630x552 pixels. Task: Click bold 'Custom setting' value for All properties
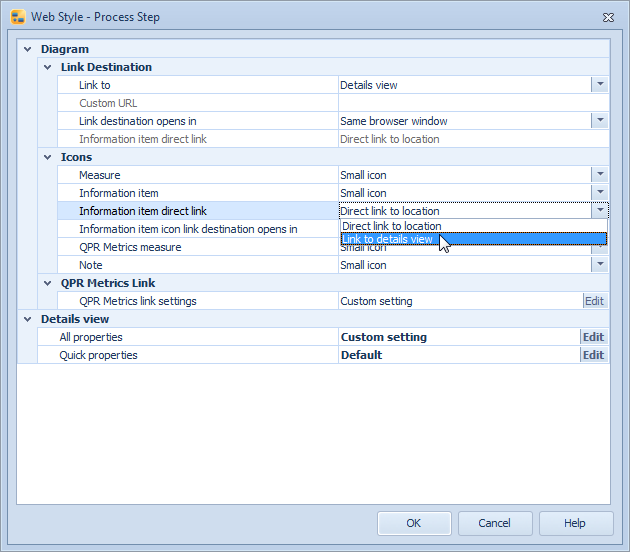point(384,337)
